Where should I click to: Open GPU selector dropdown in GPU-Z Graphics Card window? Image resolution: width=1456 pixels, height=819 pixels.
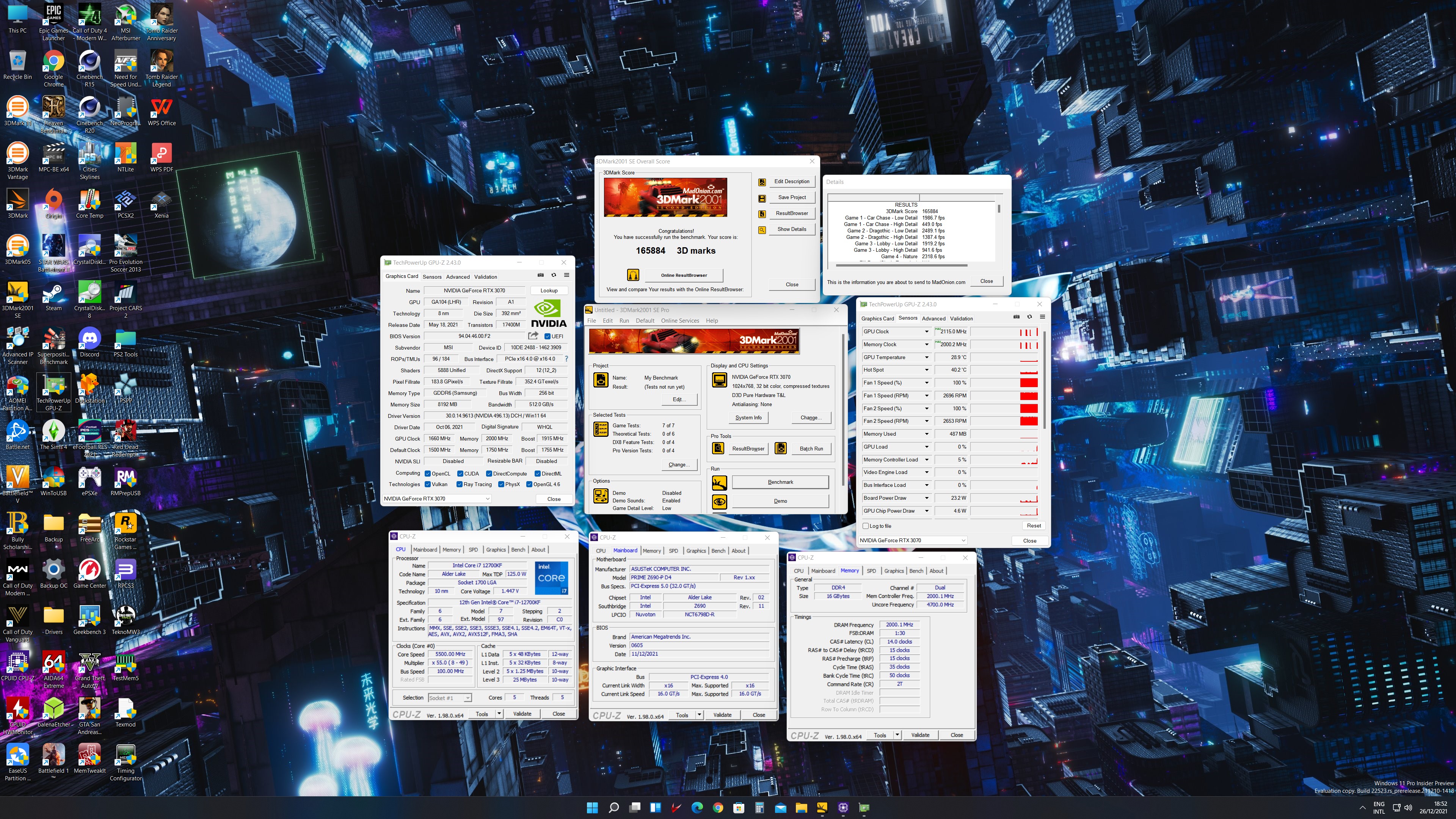pos(436,499)
